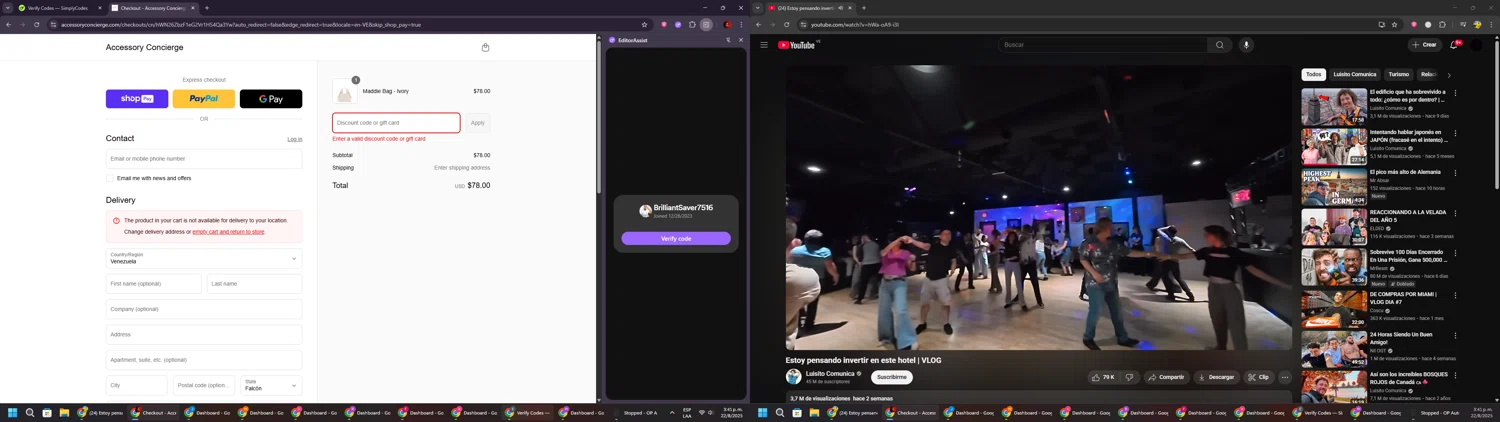This screenshot has width=1500, height=422.
Task: Bookmark the YouTube page with star icon
Action: pos(1394,25)
